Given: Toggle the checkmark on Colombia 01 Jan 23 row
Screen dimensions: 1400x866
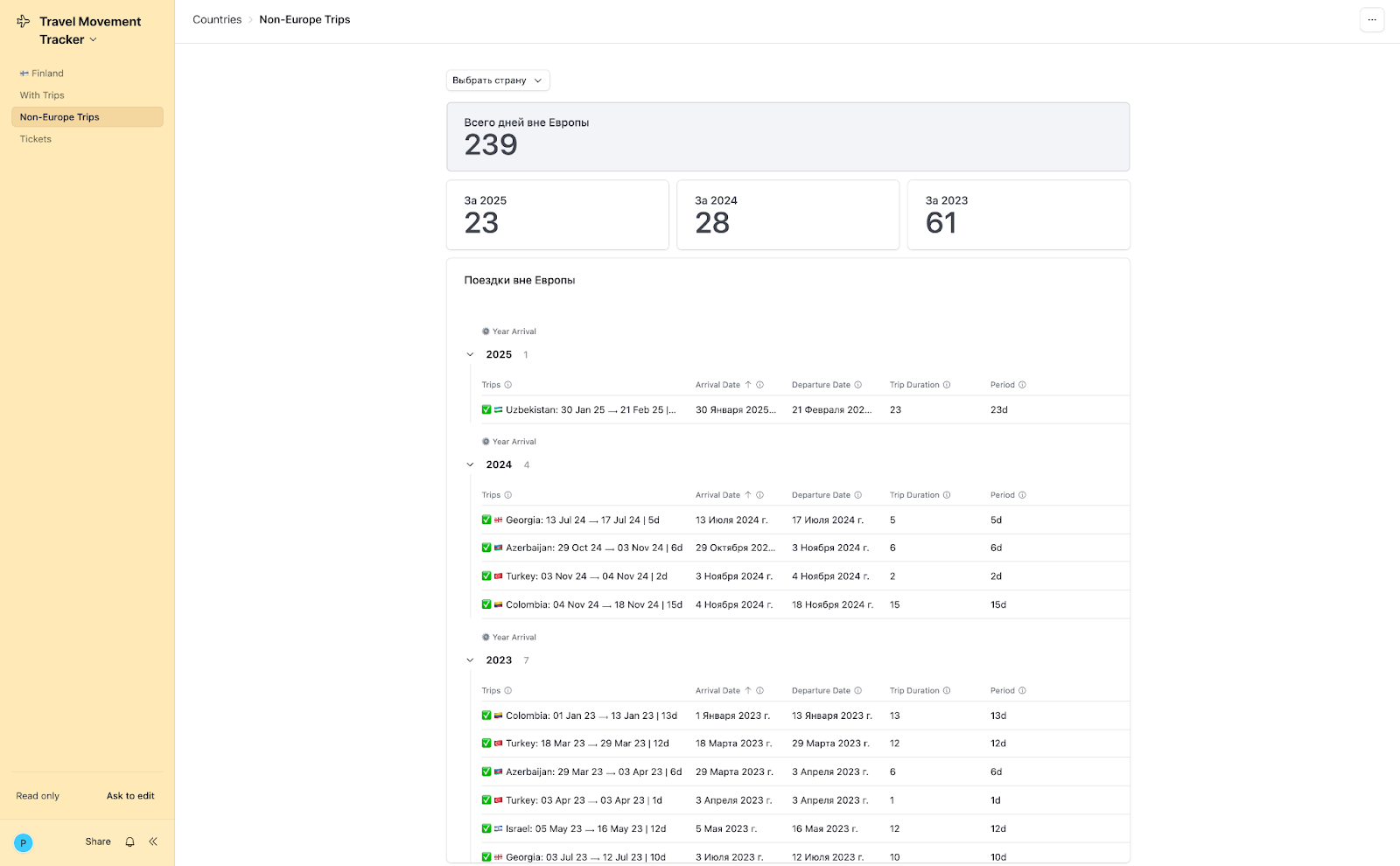Looking at the screenshot, I should click(486, 716).
